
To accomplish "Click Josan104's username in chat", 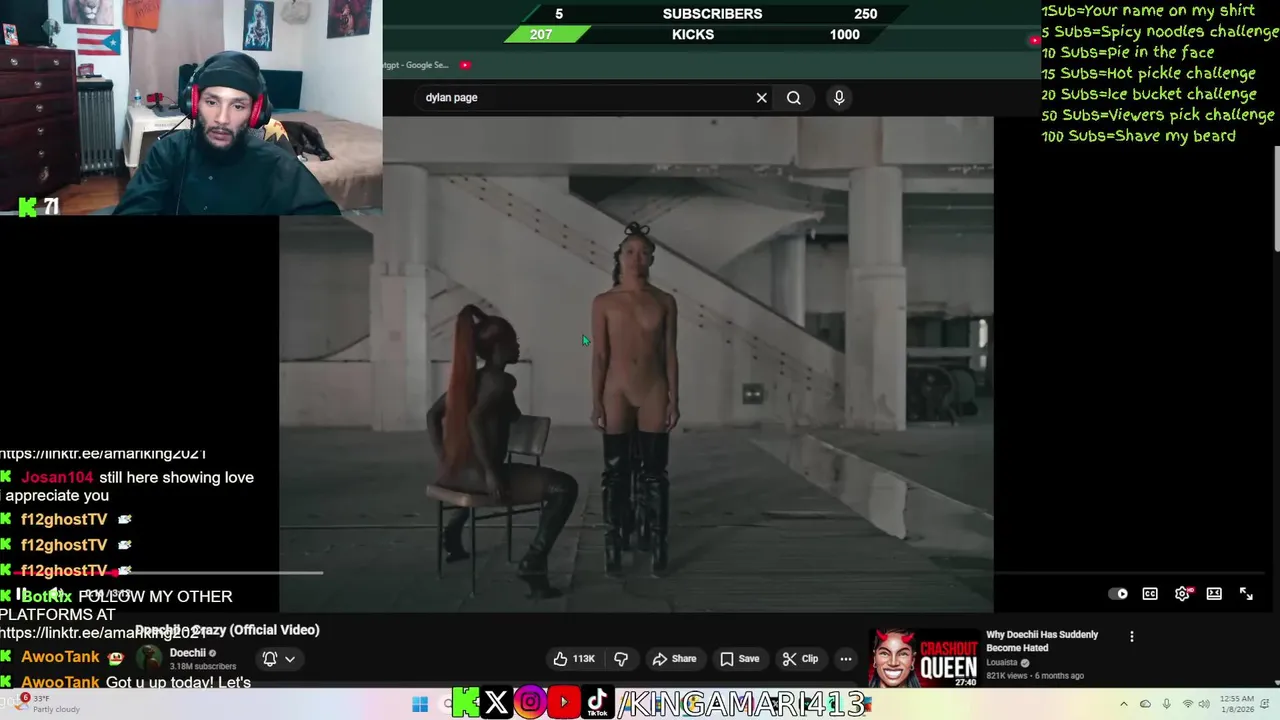I will click(x=56, y=478).
